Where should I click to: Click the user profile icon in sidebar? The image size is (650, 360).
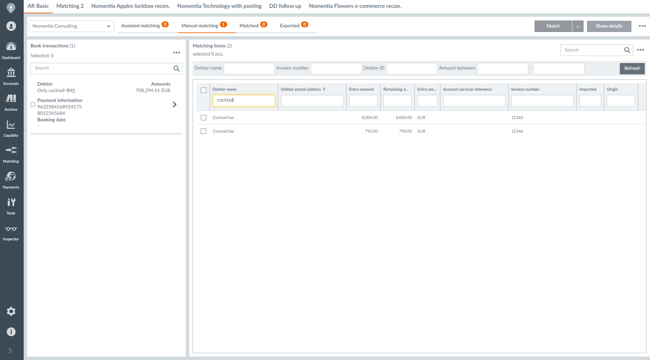pyautogui.click(x=11, y=26)
